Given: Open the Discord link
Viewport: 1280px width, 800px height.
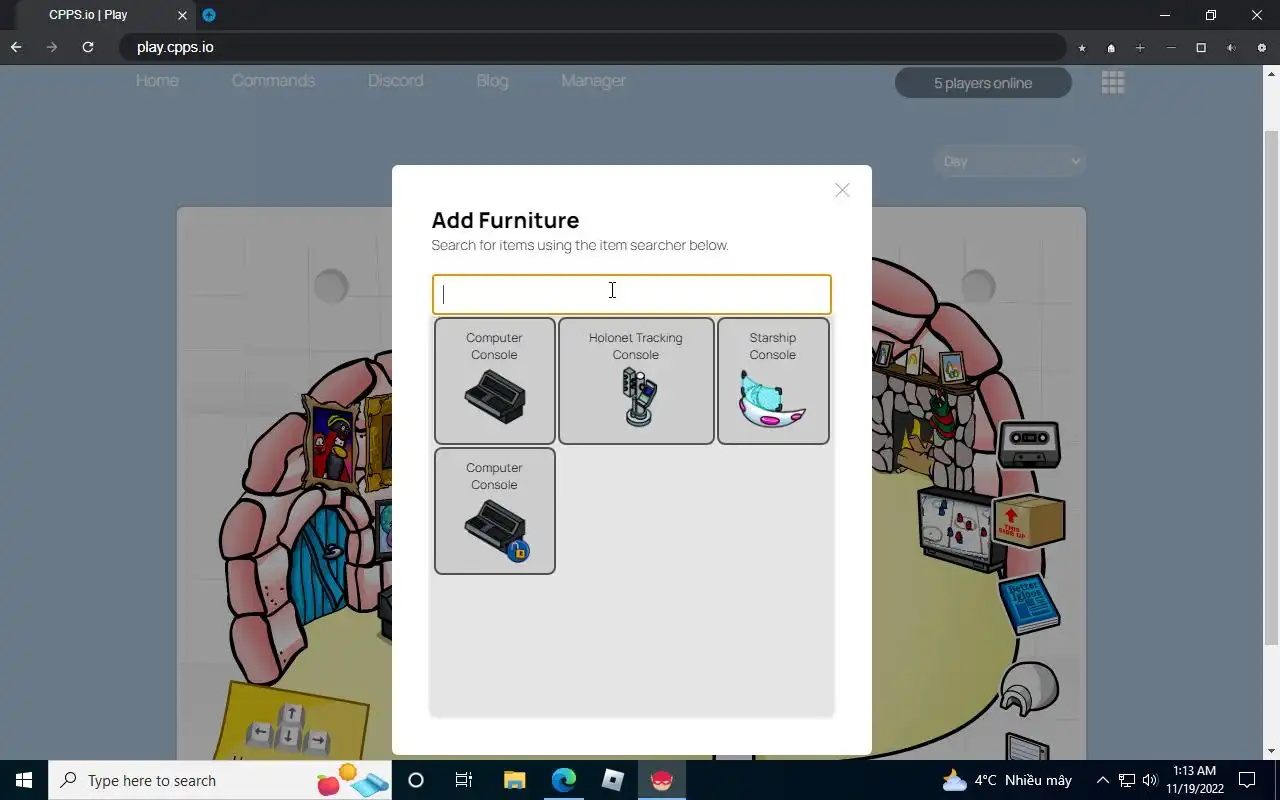Looking at the screenshot, I should 395,81.
